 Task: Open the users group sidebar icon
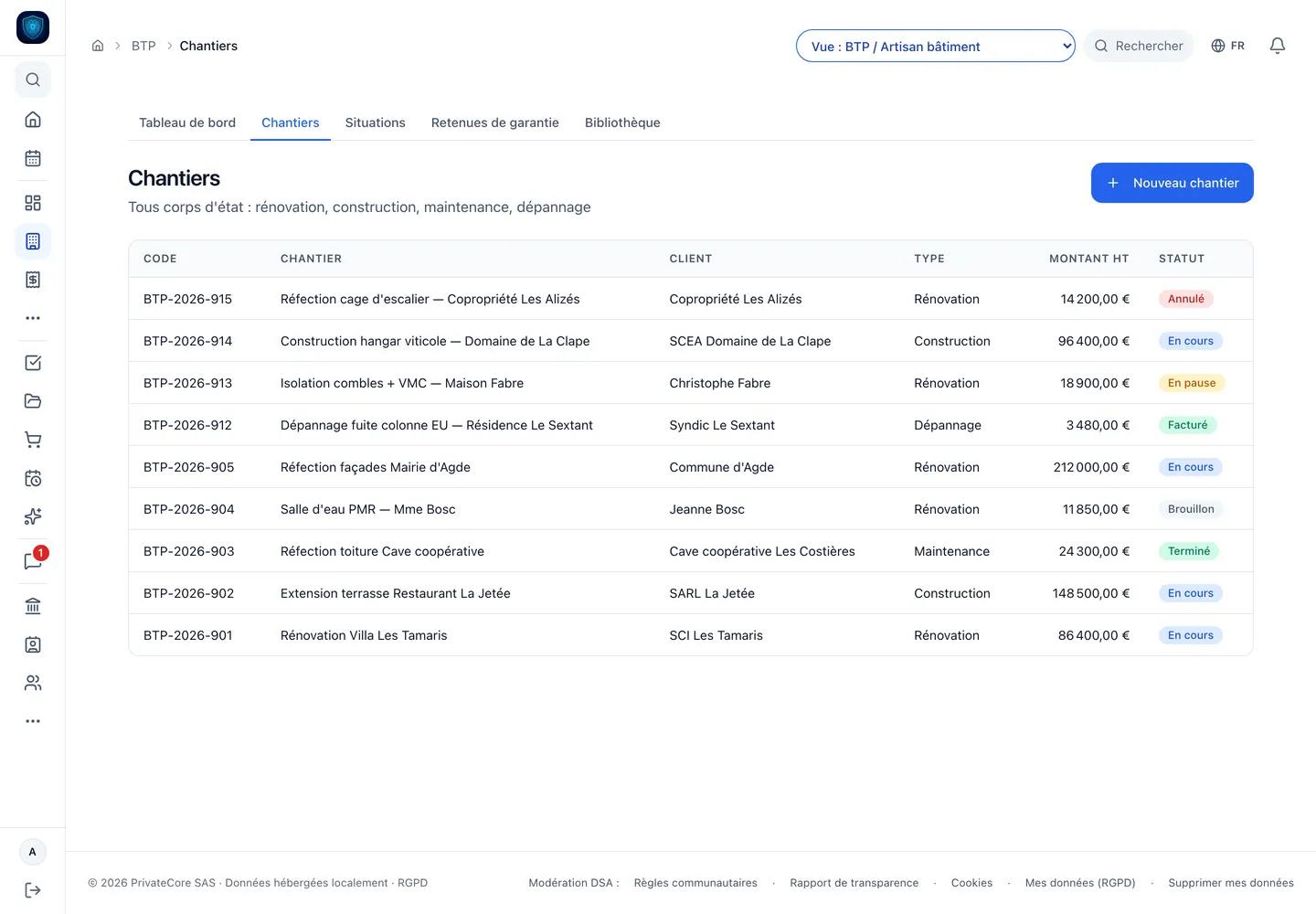33,683
